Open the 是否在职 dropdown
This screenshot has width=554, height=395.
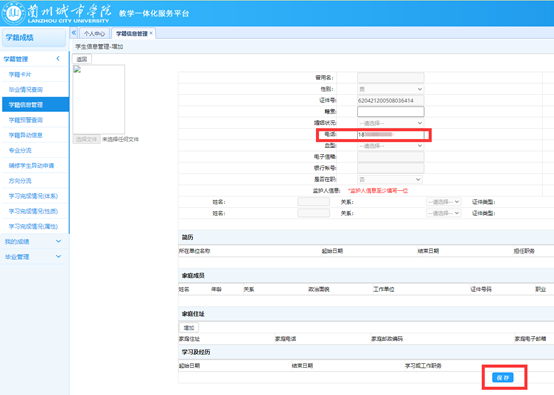coord(390,179)
